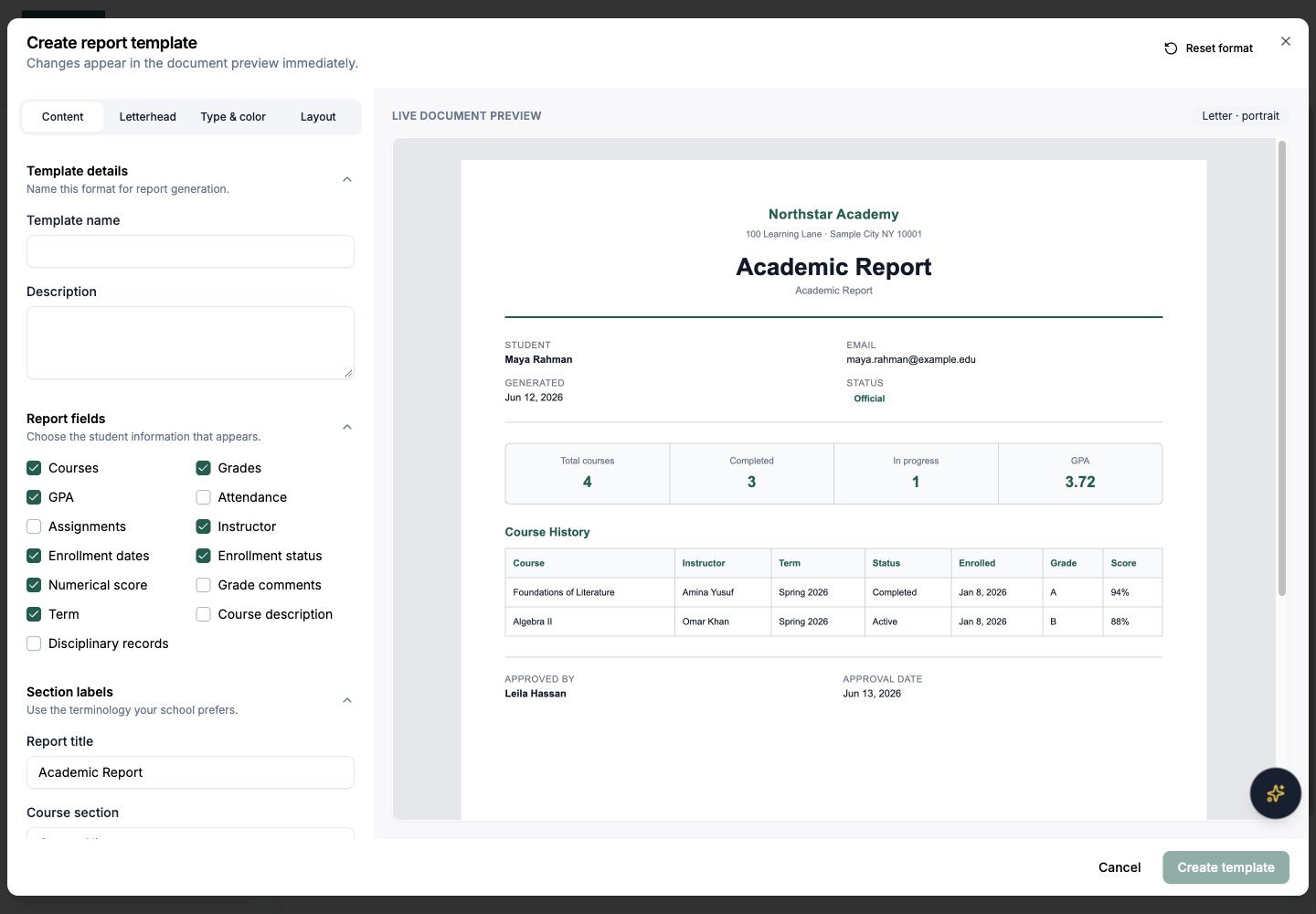Click the Description text area

point(190,343)
